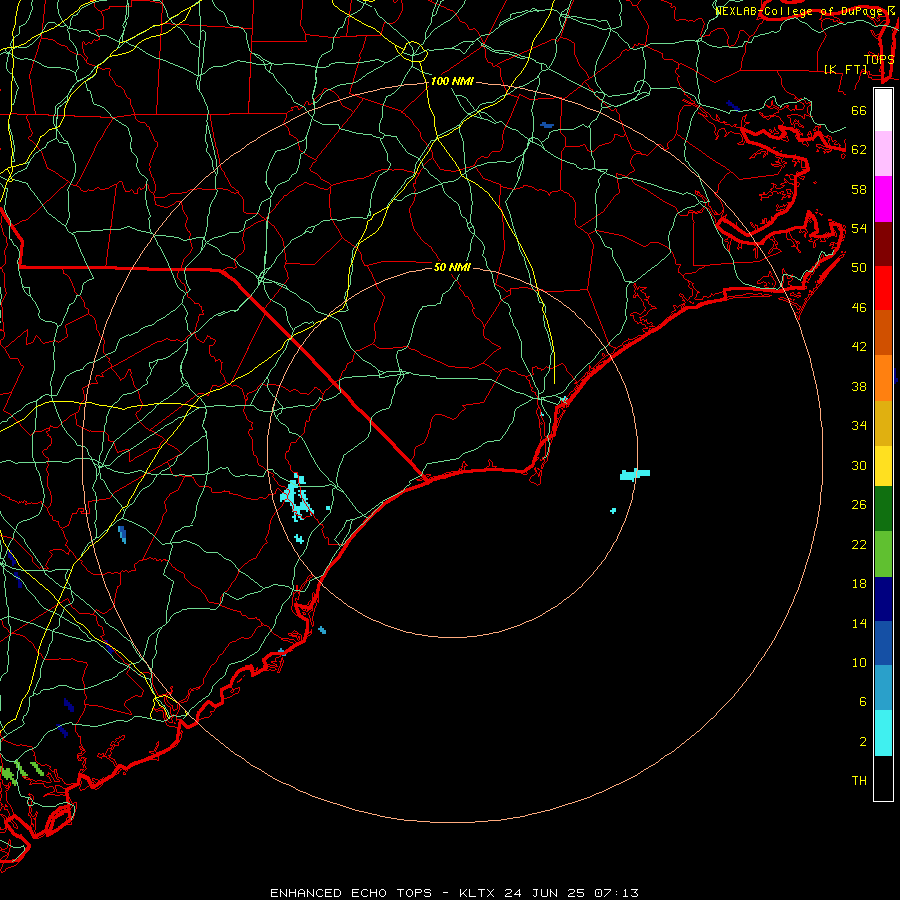This screenshot has width=900, height=900.
Task: Click the white swatch at legend top
Action: click(x=883, y=110)
